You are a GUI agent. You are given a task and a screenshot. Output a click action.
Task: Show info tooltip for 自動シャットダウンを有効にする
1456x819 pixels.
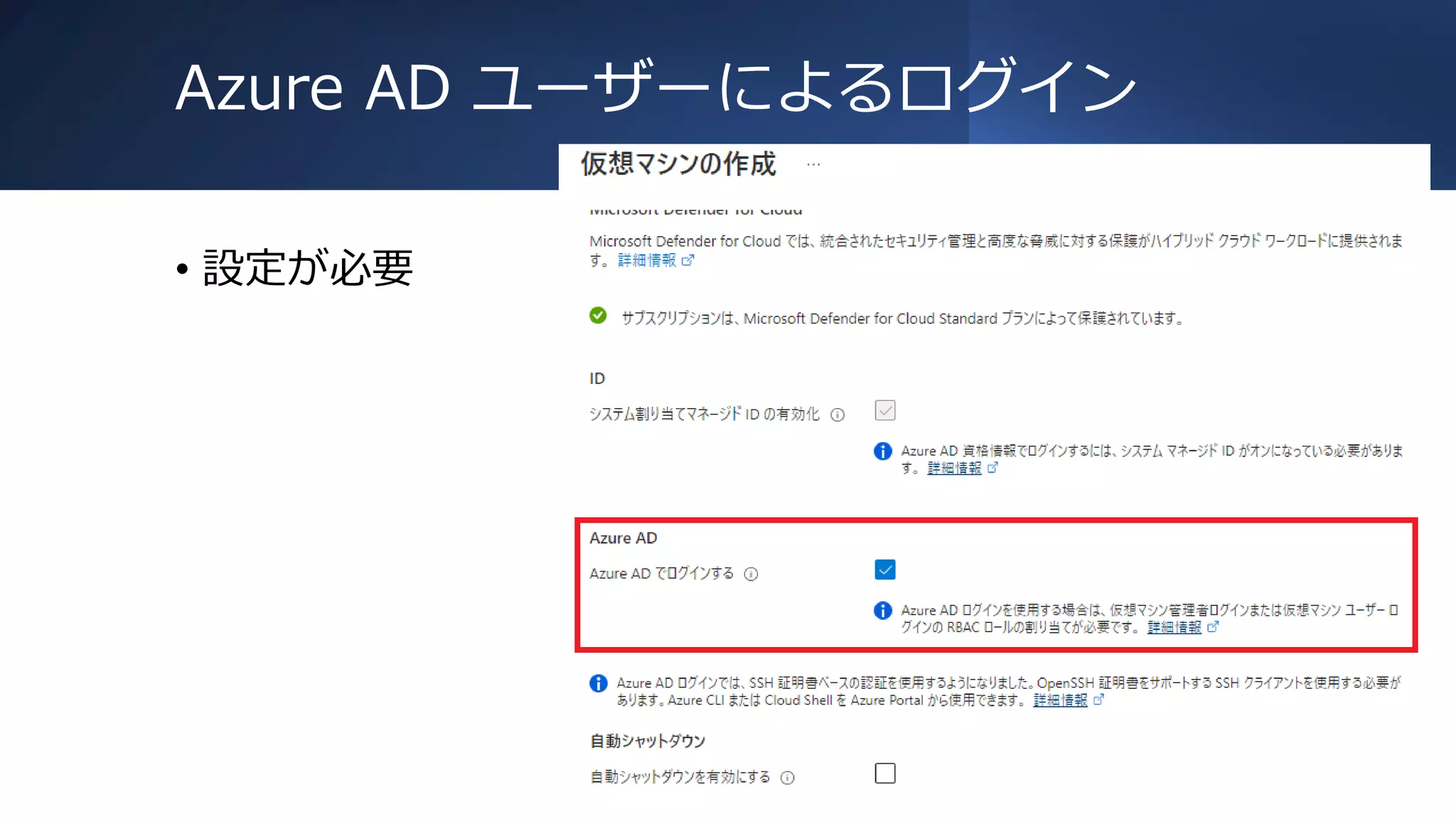787,778
